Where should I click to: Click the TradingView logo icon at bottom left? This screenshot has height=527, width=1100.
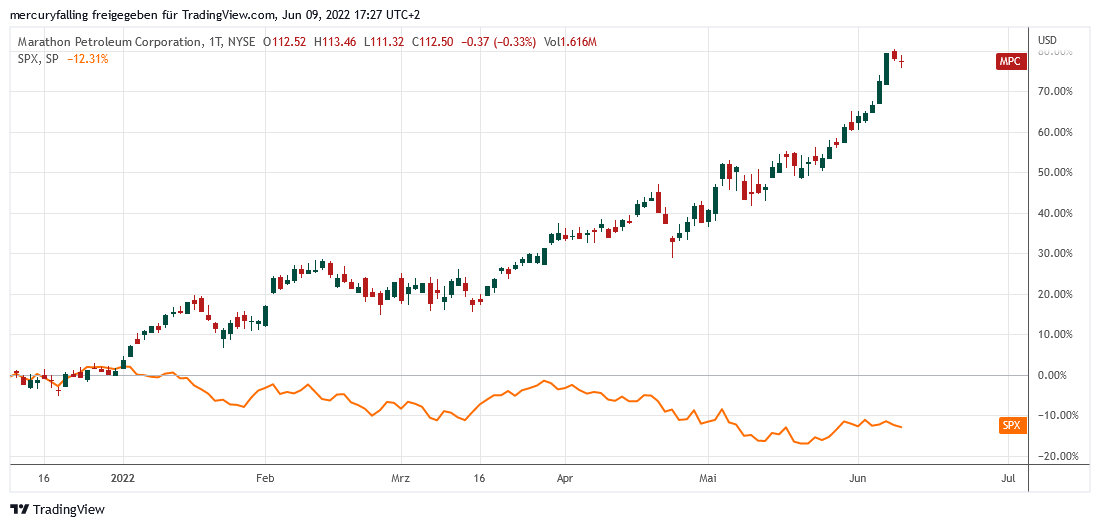19,509
